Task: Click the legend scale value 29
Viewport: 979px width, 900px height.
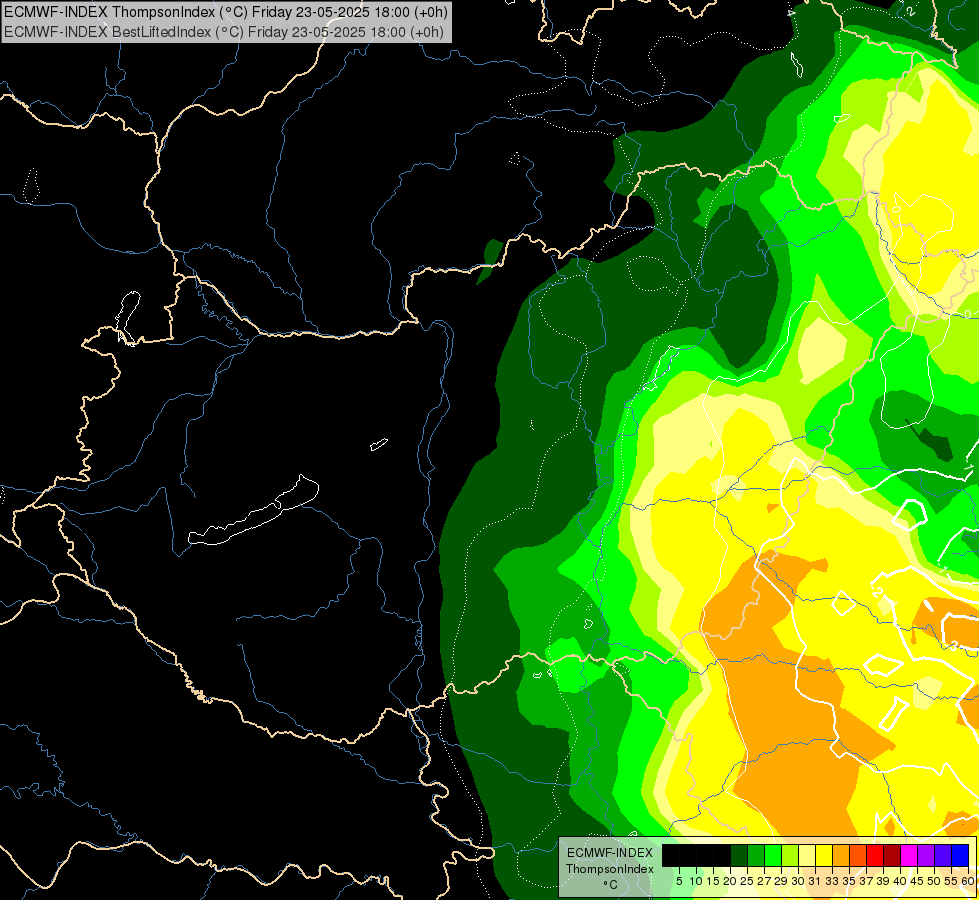Action: [781, 881]
